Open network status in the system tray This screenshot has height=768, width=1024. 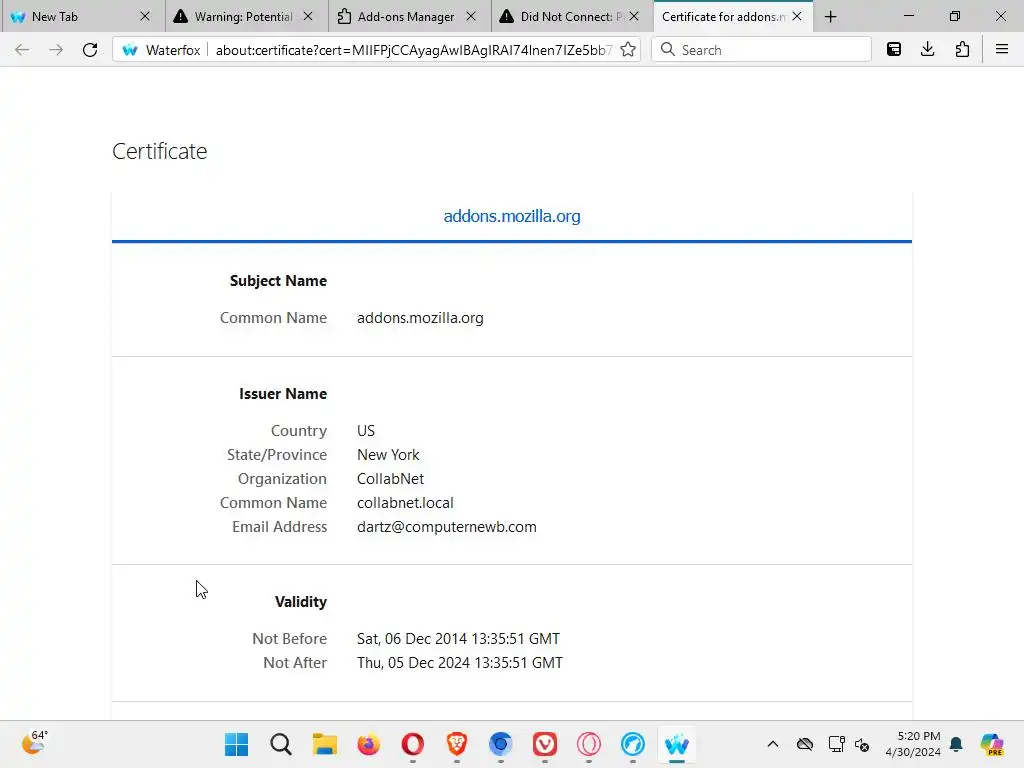point(837,744)
